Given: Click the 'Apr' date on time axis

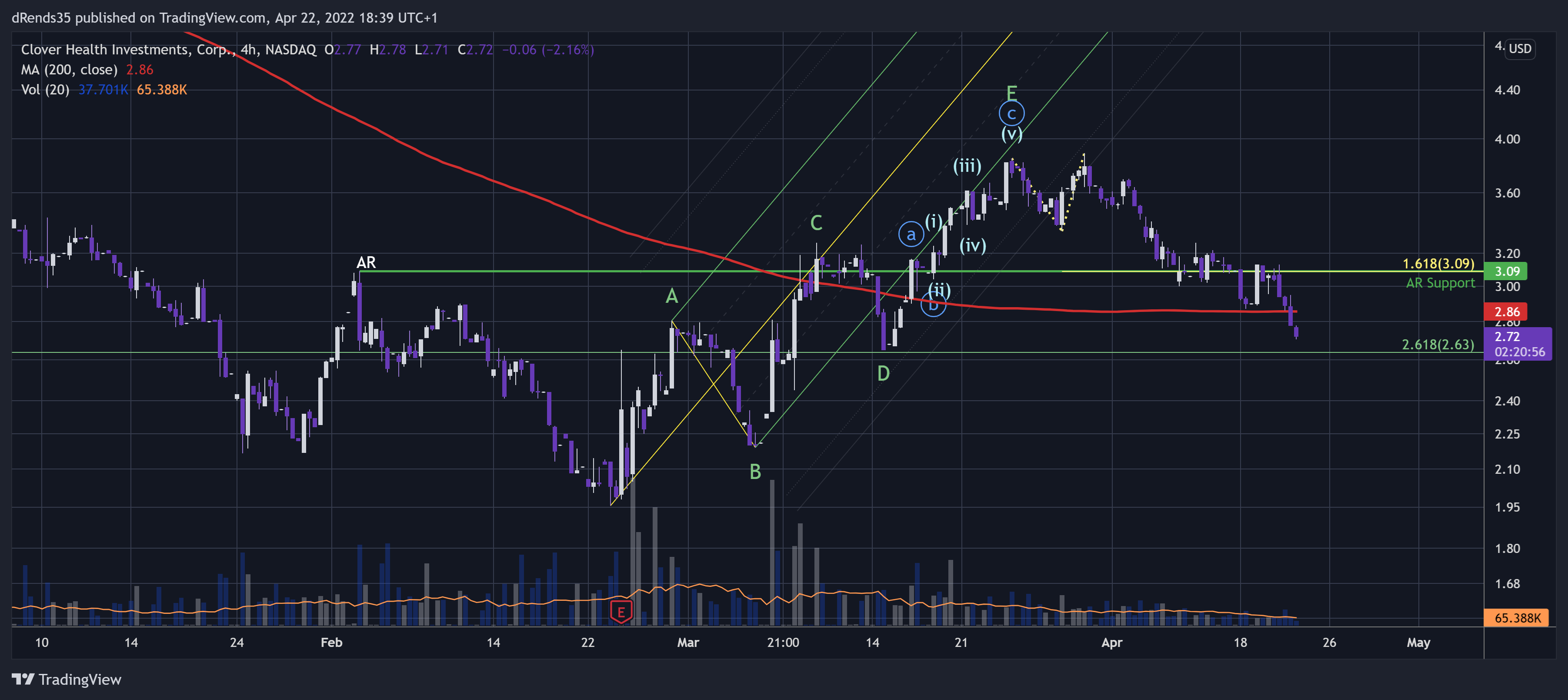Looking at the screenshot, I should [x=1111, y=642].
